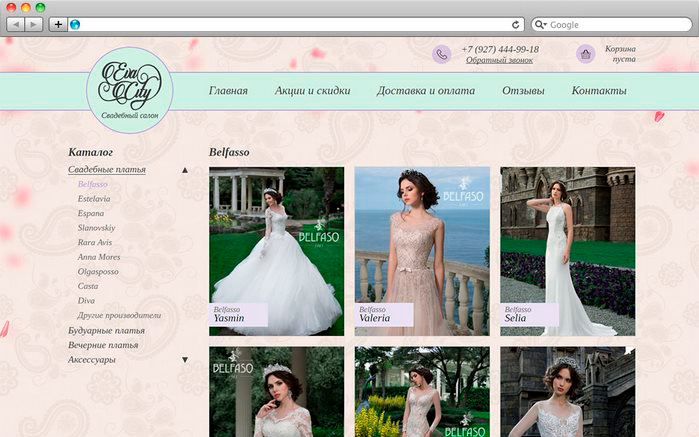Click the Belfasso Yasmin label
Viewport: 699px width, 437px height.
click(238, 315)
